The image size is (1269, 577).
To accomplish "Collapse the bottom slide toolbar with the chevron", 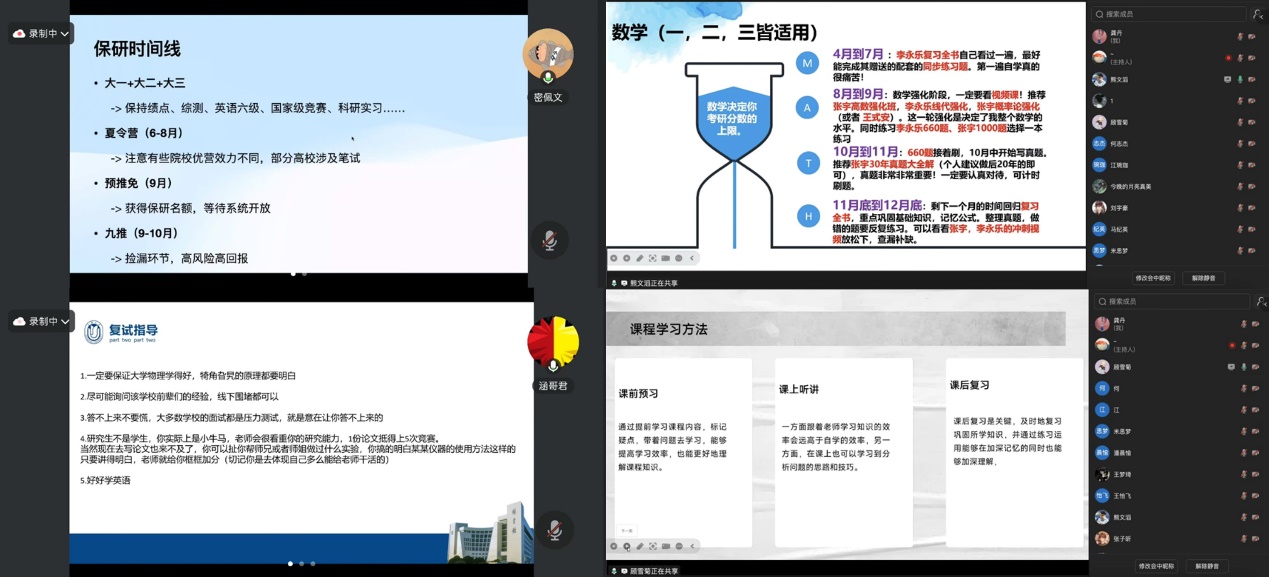I will point(691,546).
